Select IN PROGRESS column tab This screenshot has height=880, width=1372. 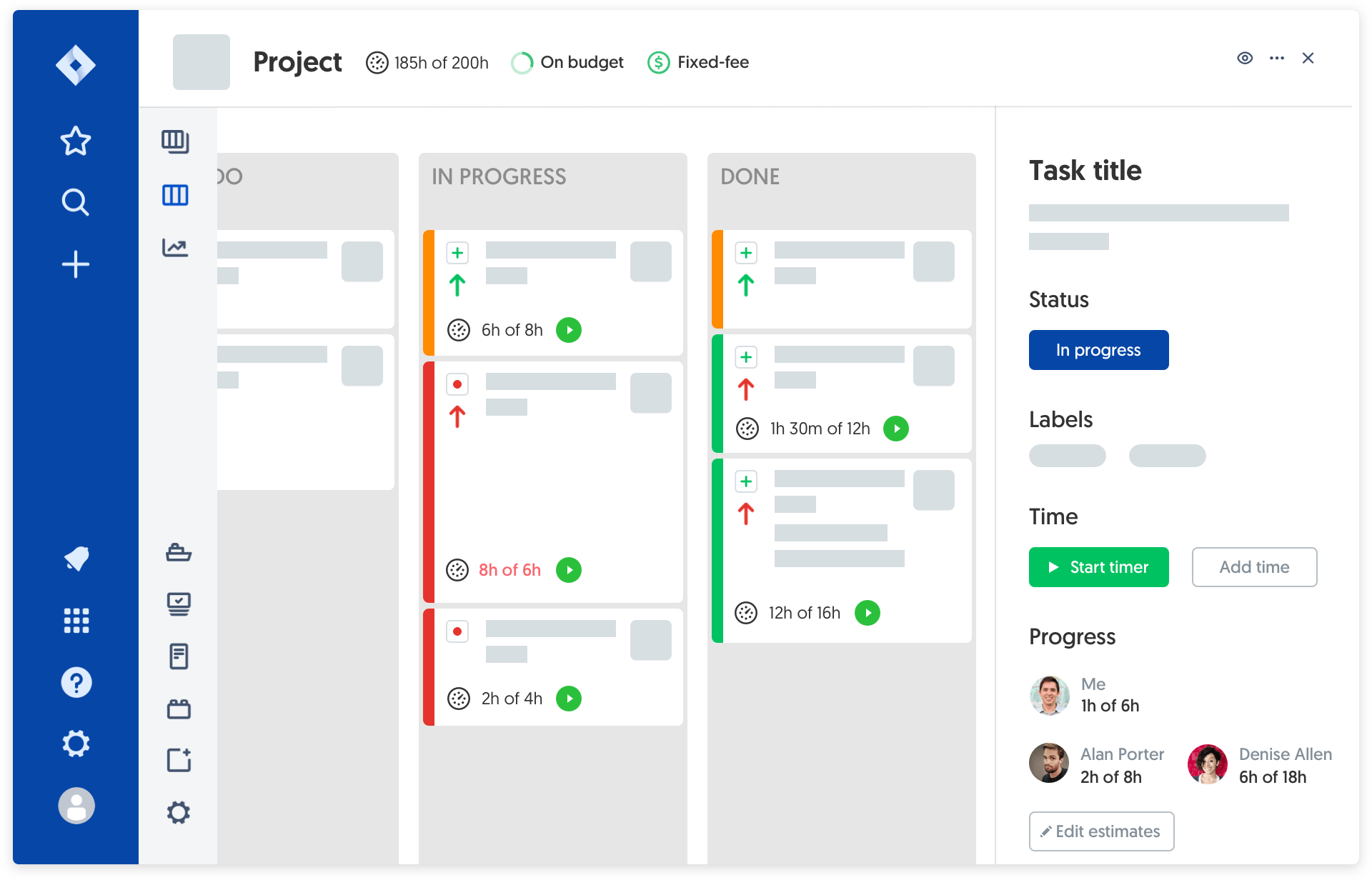pyautogui.click(x=497, y=177)
